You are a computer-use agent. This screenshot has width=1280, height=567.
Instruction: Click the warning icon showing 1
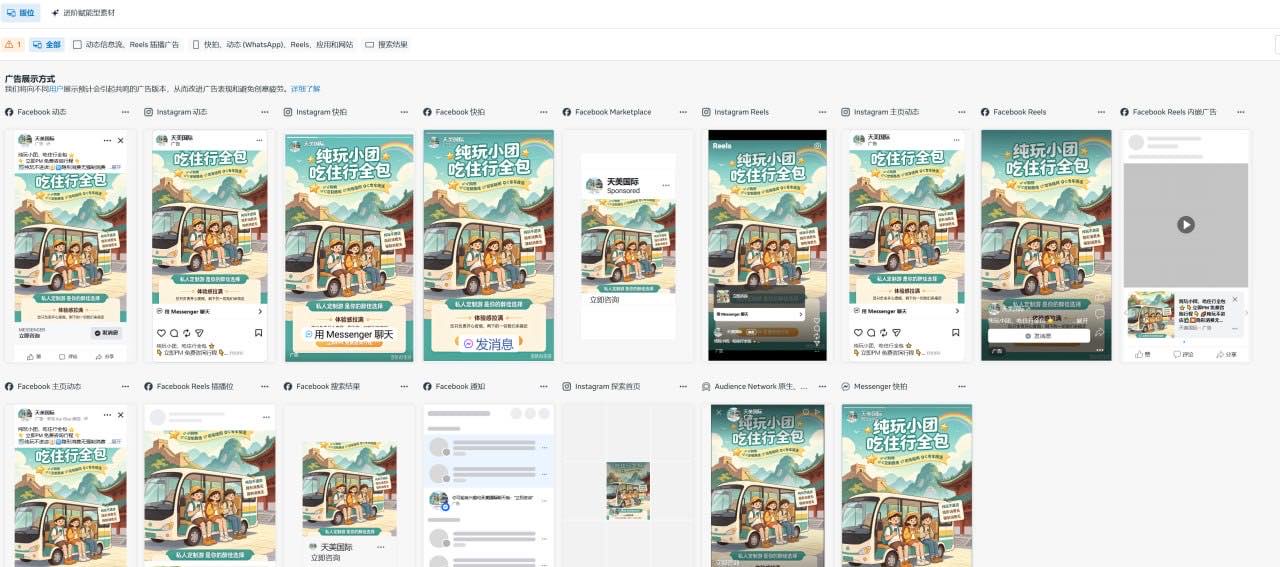pyautogui.click(x=13, y=44)
